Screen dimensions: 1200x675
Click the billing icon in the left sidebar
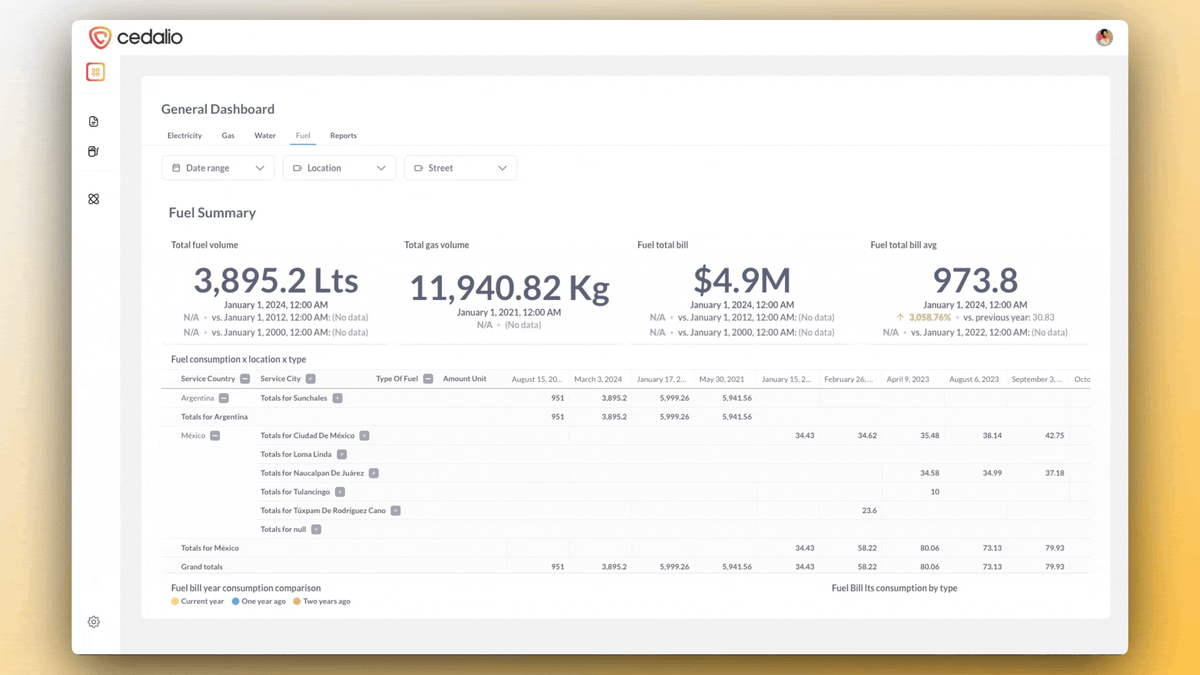point(93,151)
